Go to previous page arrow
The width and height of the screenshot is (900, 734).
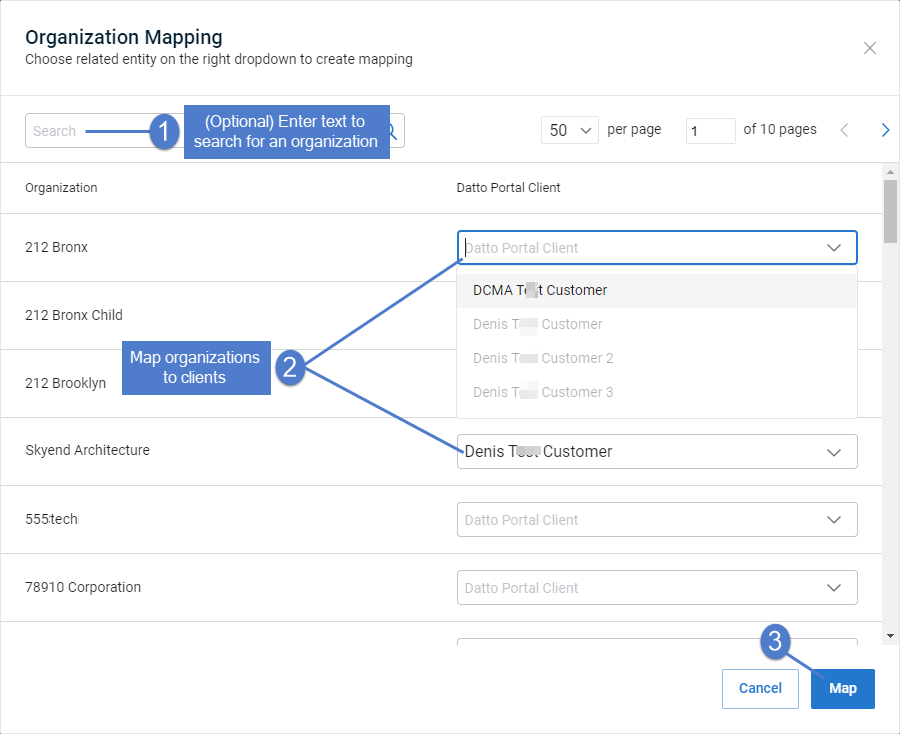click(844, 130)
